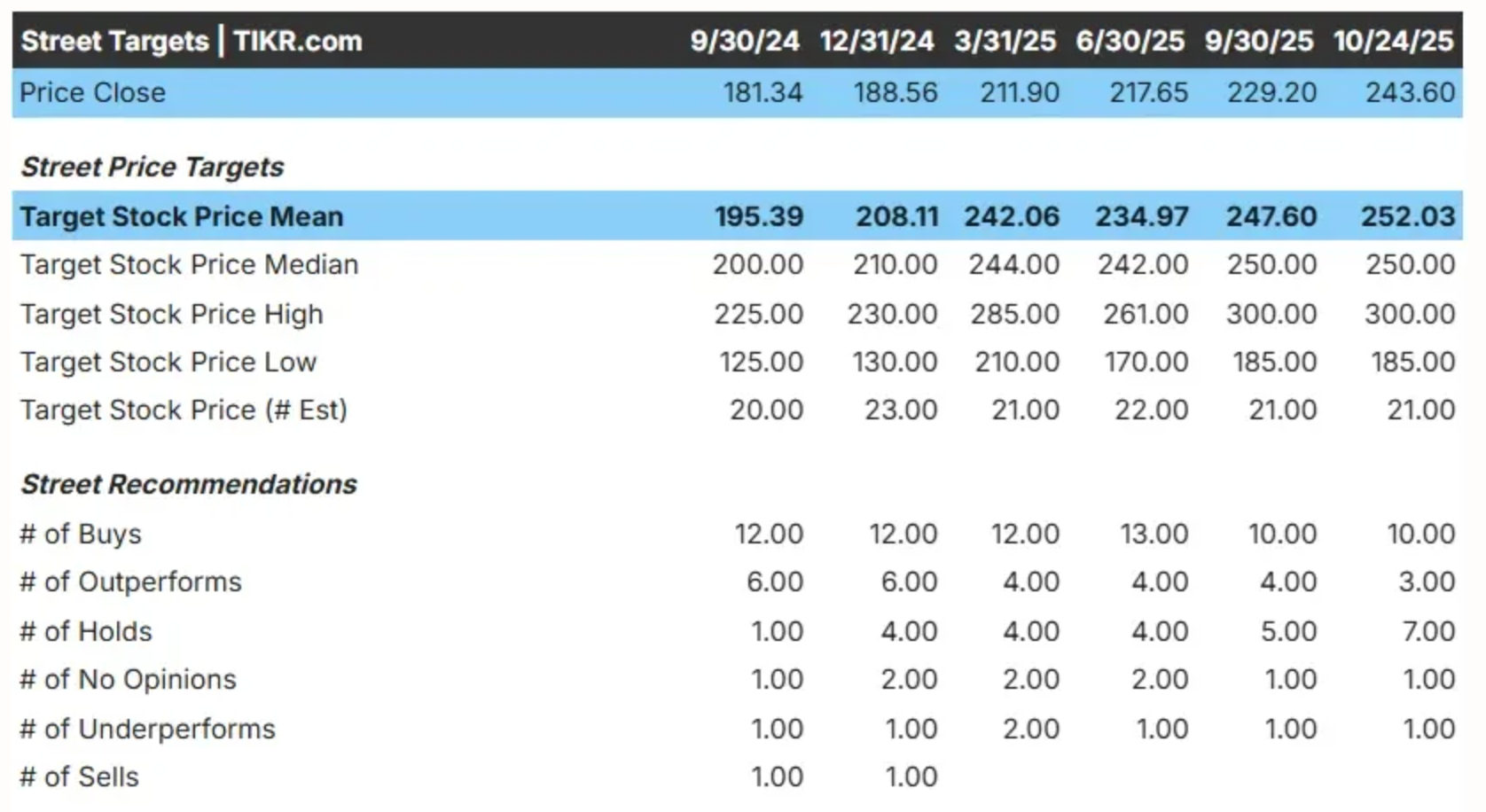Viewport: 1486px width, 812px height.
Task: Select the 12/31/24 column header
Action: click(877, 41)
